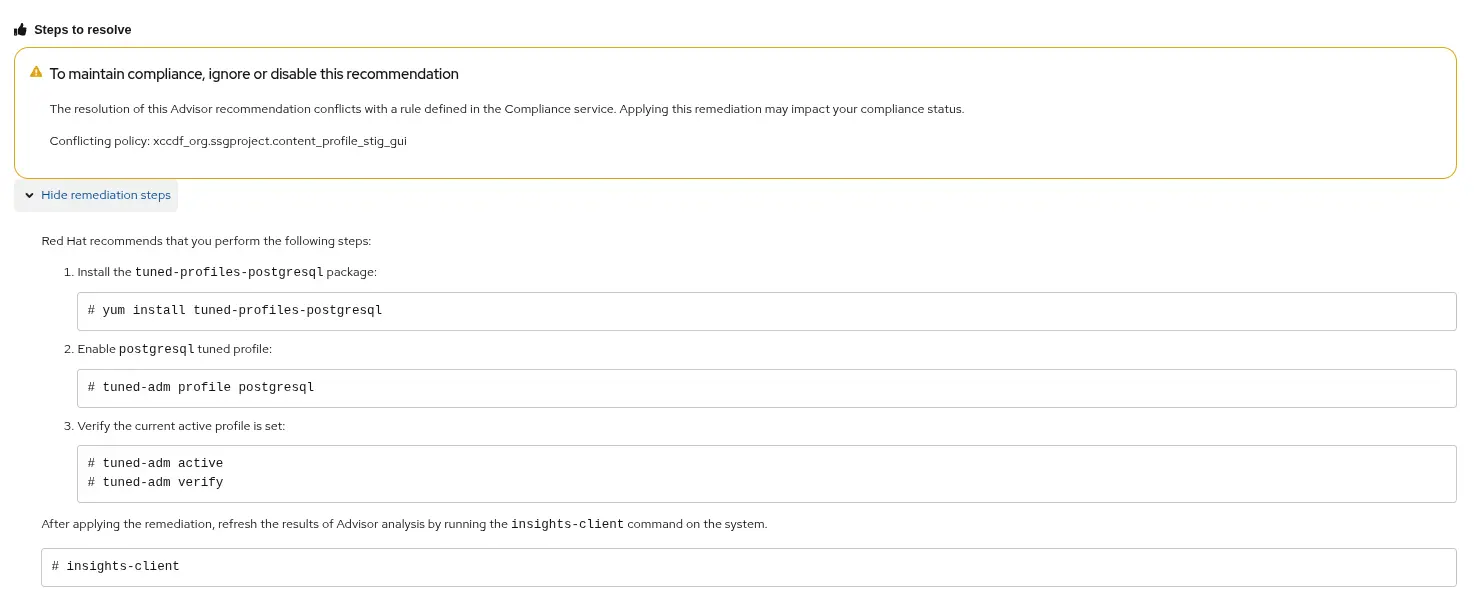Click the After applying the remediation sentence
The height and width of the screenshot is (607, 1474).
404,524
